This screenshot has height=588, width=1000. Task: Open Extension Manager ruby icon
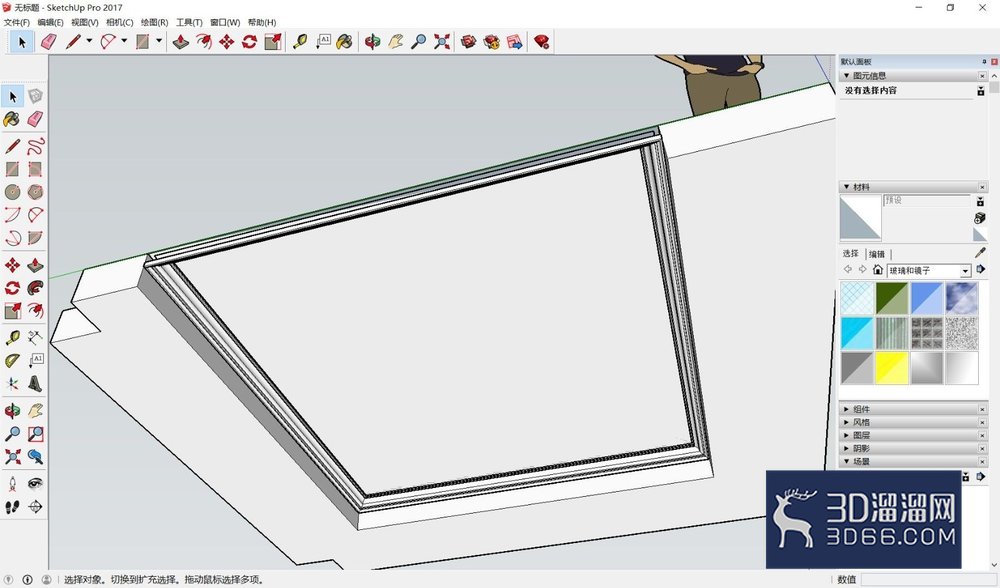(x=541, y=42)
